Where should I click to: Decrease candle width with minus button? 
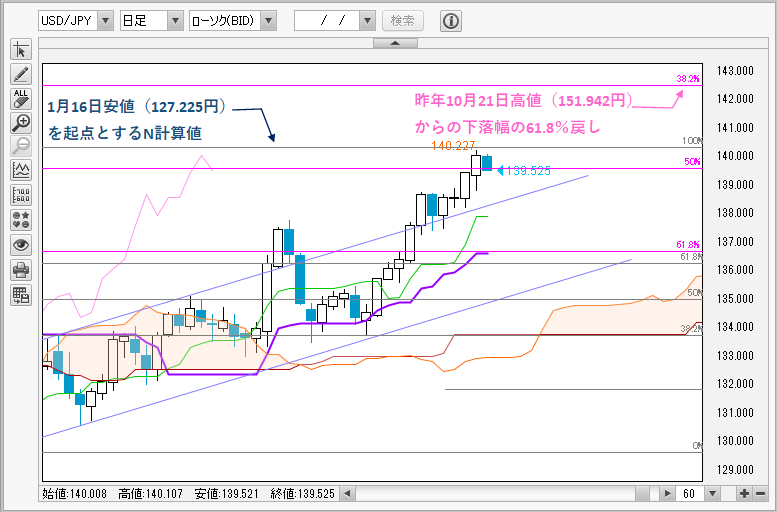760,494
